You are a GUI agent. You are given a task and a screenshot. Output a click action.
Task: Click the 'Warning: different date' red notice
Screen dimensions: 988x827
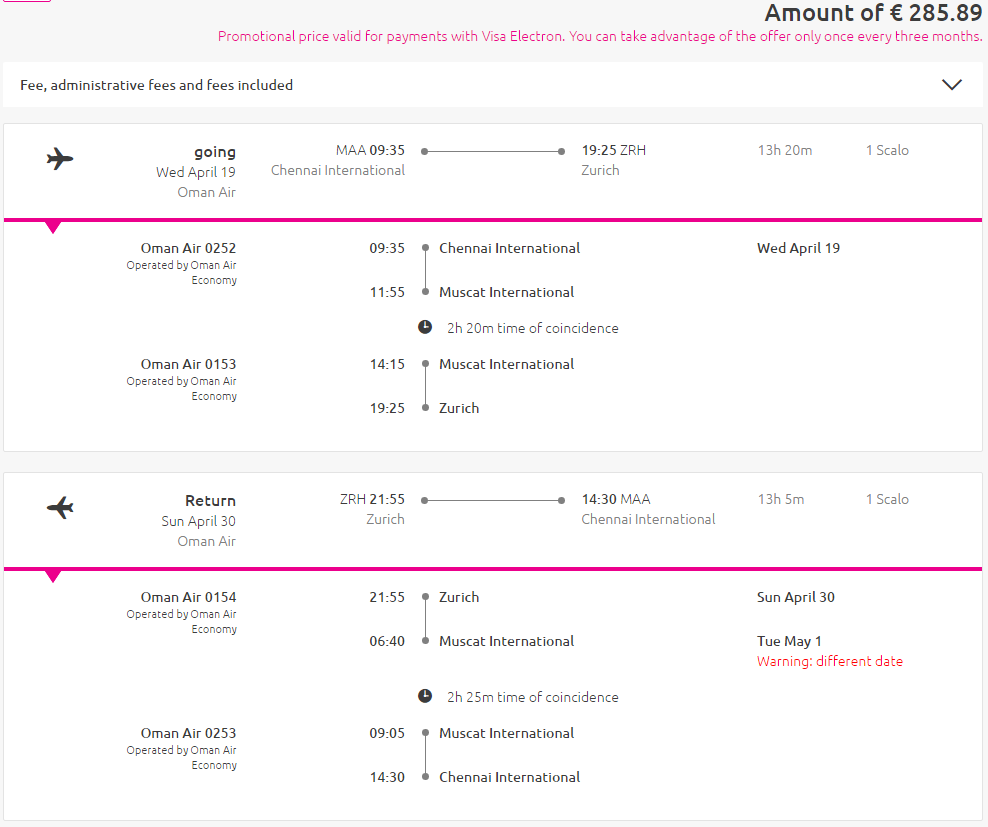tap(830, 661)
